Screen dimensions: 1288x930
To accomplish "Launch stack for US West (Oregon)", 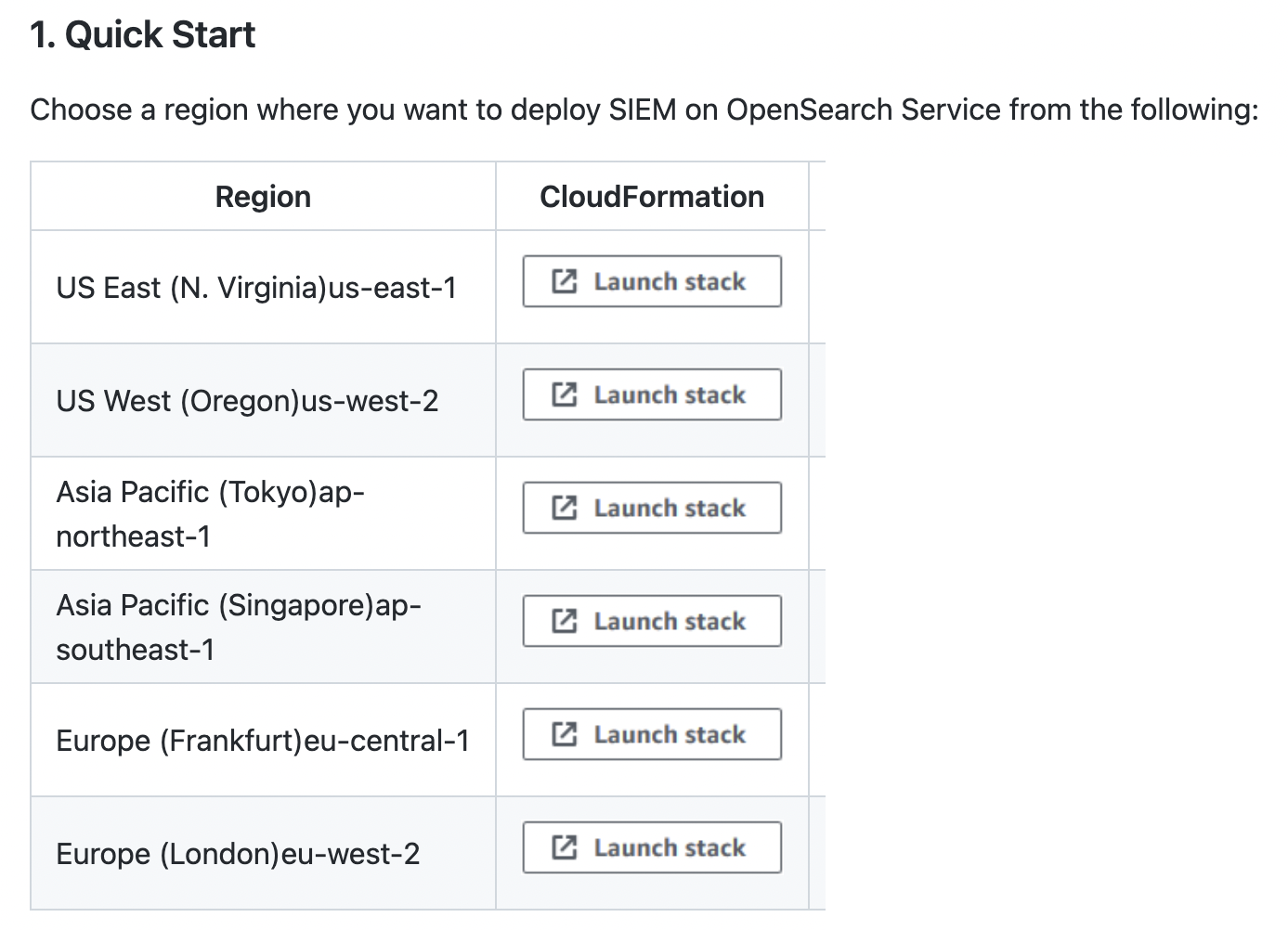I will pos(652,394).
